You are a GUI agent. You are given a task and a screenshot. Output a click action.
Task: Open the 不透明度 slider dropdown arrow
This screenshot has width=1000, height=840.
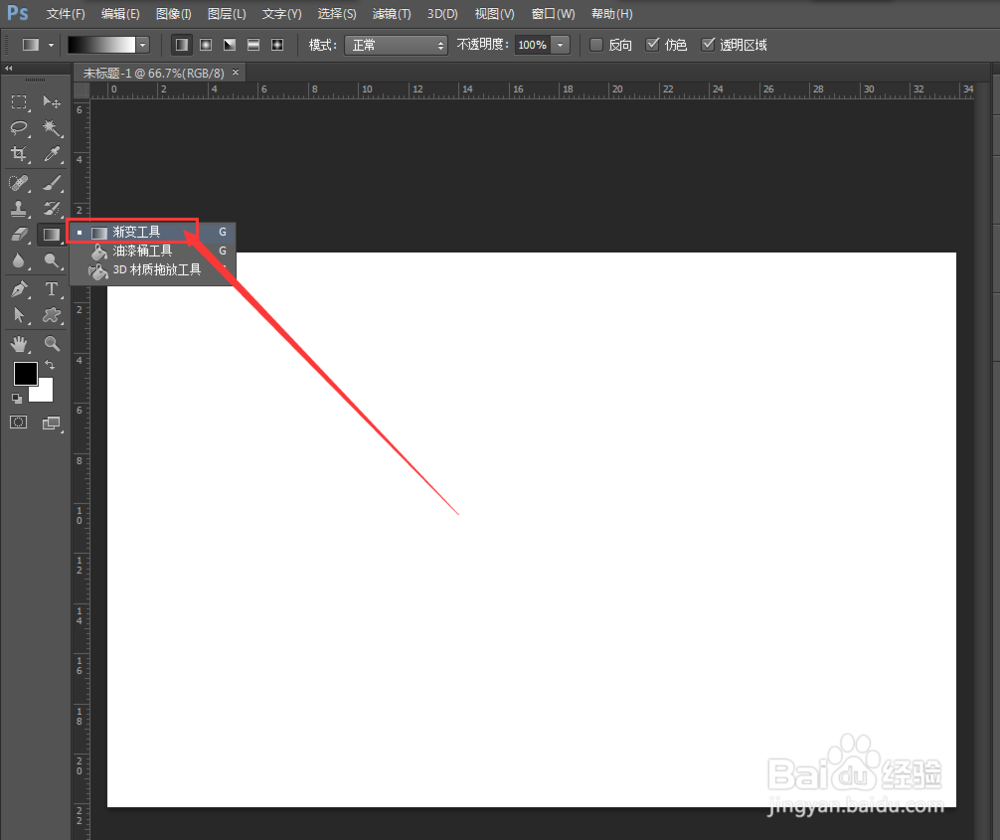(x=560, y=45)
